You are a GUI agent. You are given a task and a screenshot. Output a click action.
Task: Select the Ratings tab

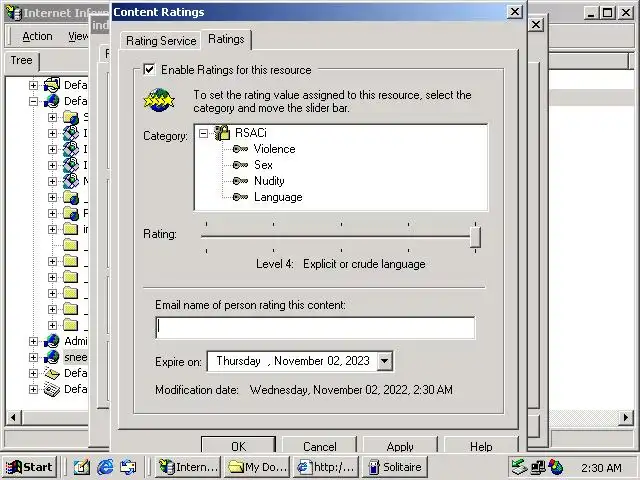click(226, 39)
